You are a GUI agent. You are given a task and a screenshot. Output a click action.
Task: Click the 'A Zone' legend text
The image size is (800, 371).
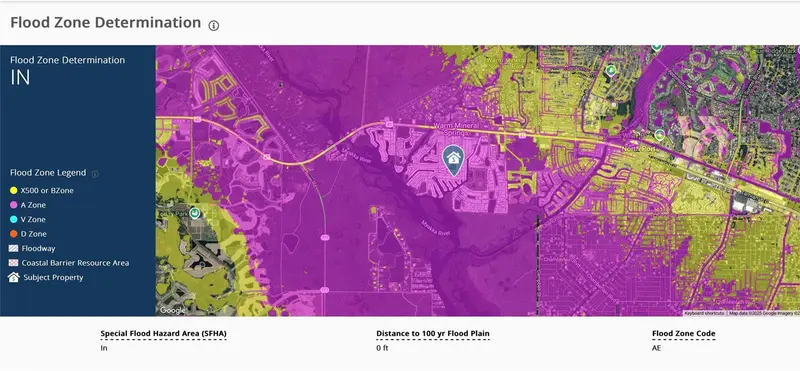[x=33, y=205]
